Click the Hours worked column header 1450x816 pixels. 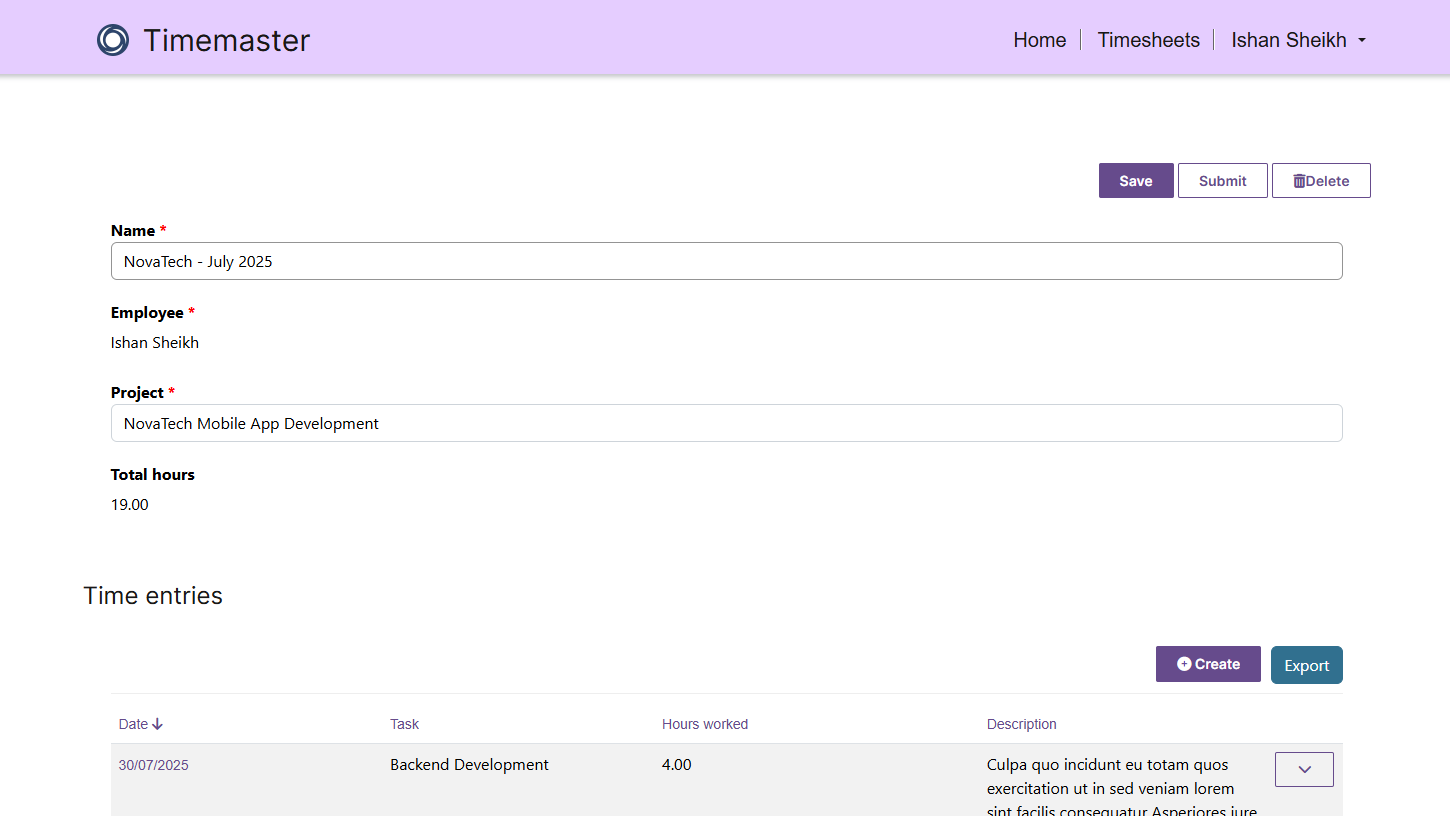pyautogui.click(x=705, y=723)
